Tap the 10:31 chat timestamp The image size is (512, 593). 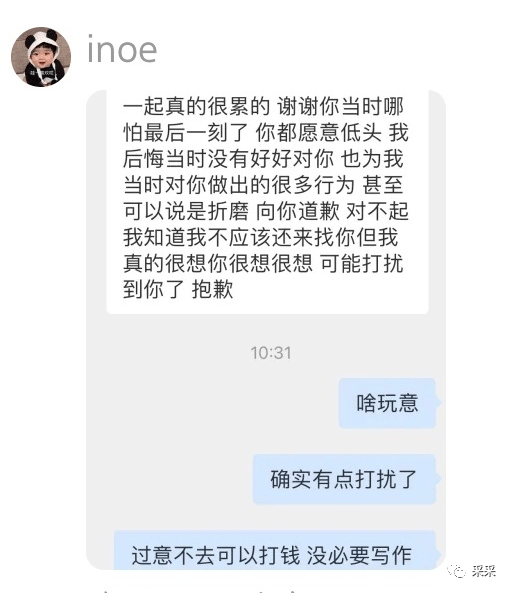[x=271, y=353]
